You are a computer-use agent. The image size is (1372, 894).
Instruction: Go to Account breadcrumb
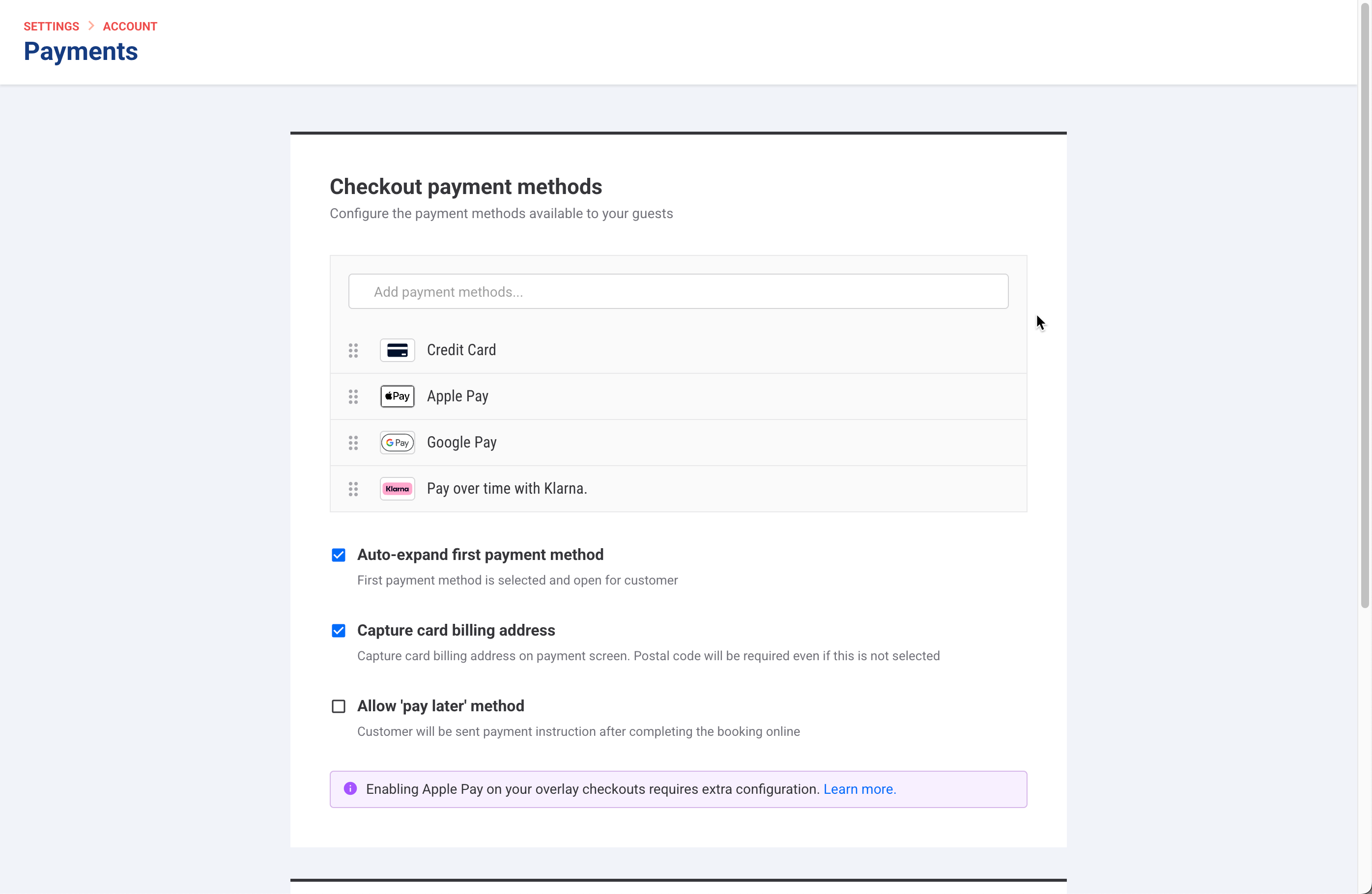(130, 27)
